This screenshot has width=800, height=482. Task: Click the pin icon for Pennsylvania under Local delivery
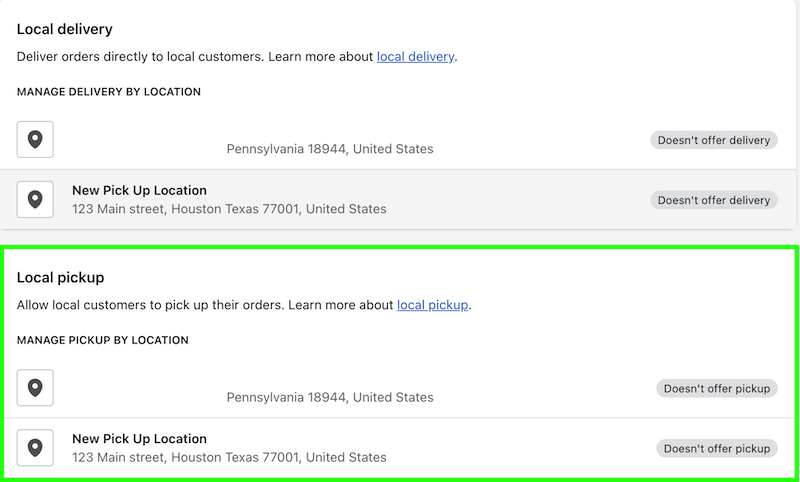[35, 140]
